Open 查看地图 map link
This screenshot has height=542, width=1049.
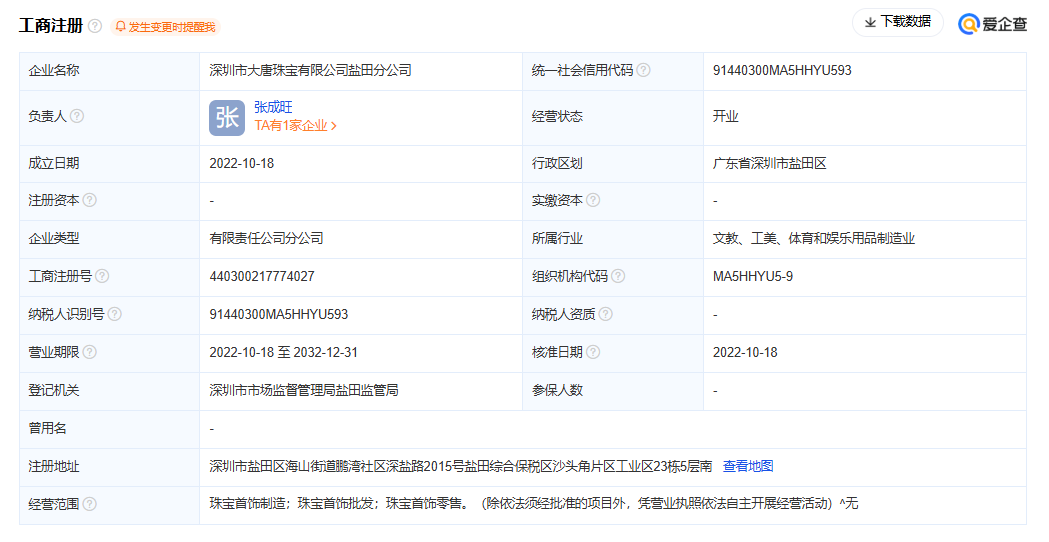748,466
